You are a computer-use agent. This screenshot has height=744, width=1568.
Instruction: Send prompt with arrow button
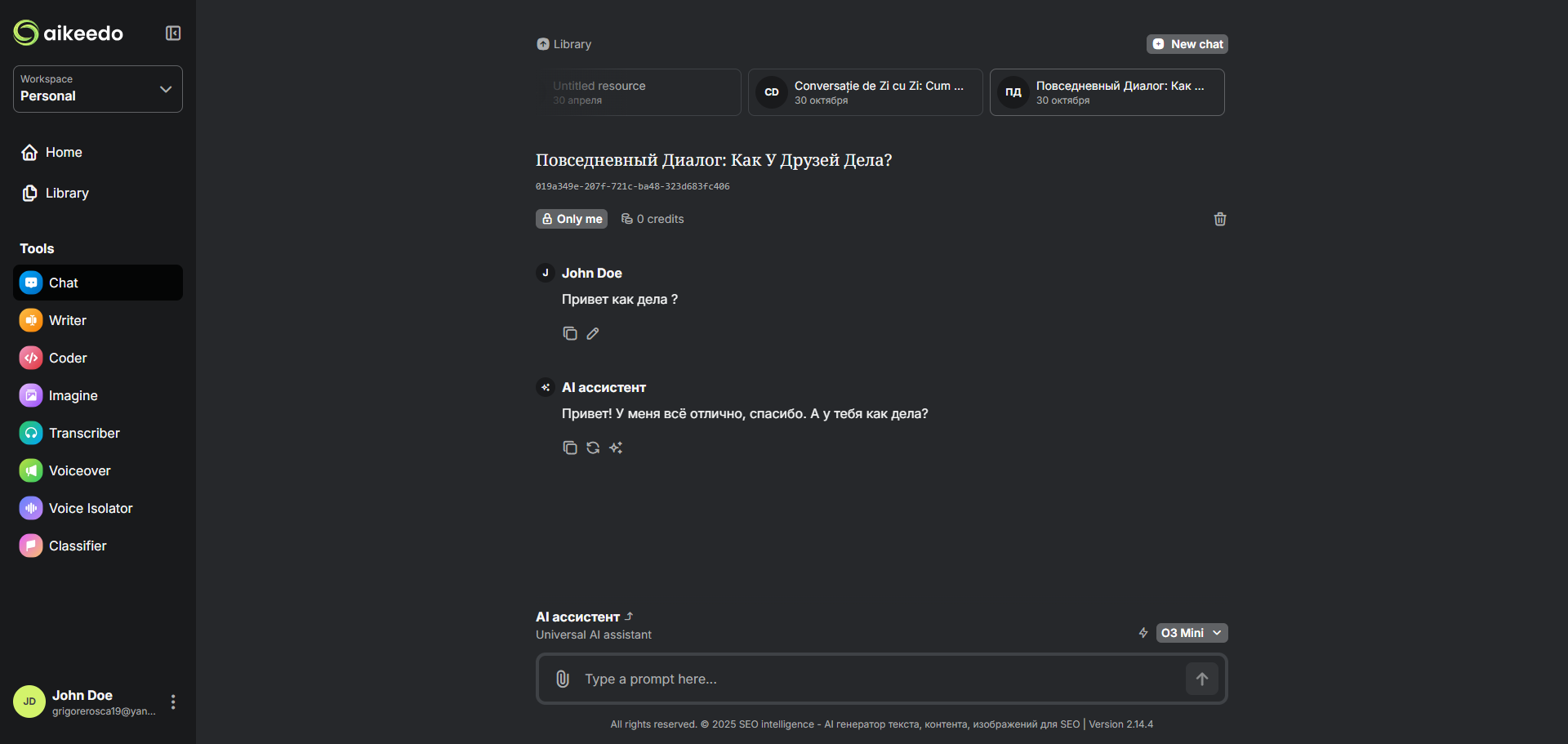coord(1202,679)
